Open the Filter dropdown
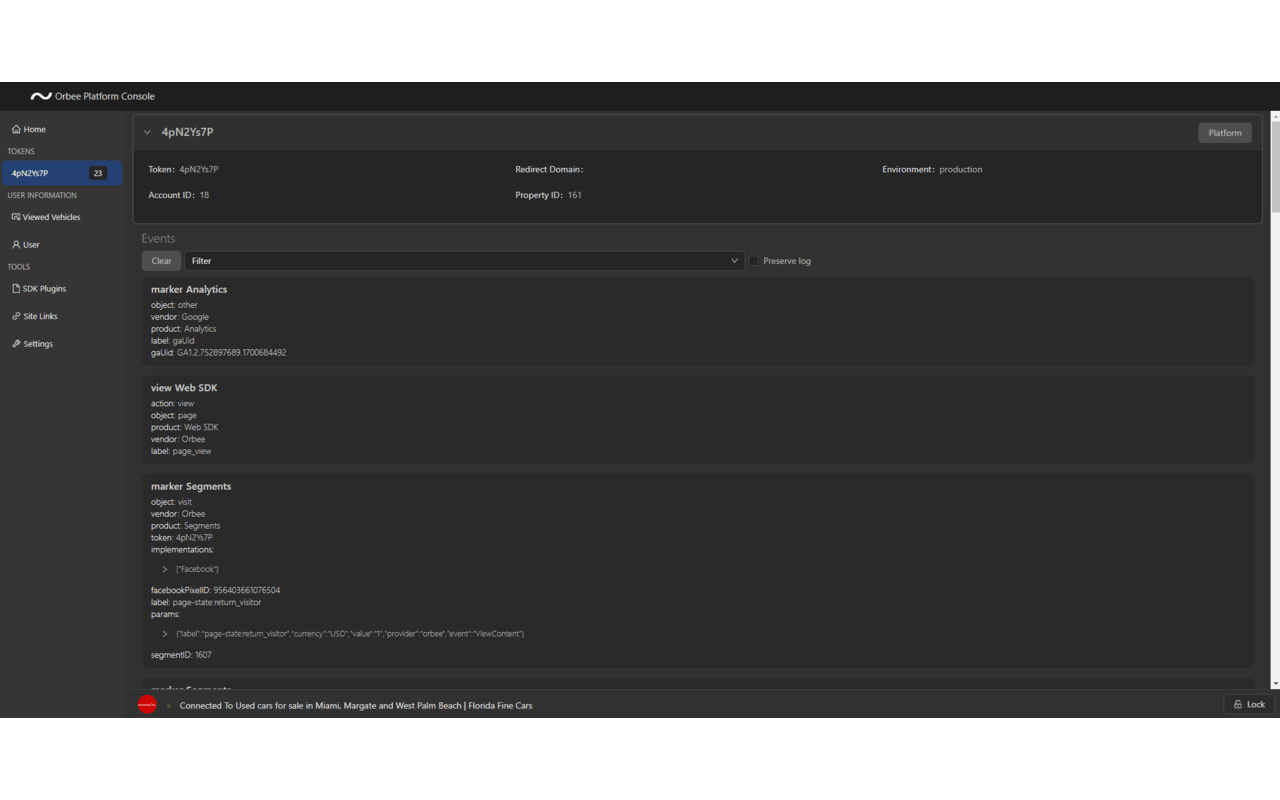 pos(464,260)
